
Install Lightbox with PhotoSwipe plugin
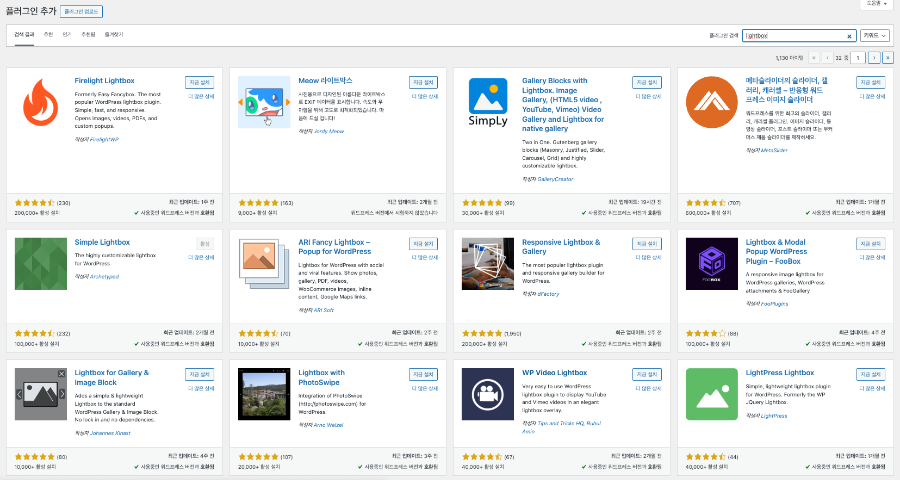(424, 375)
